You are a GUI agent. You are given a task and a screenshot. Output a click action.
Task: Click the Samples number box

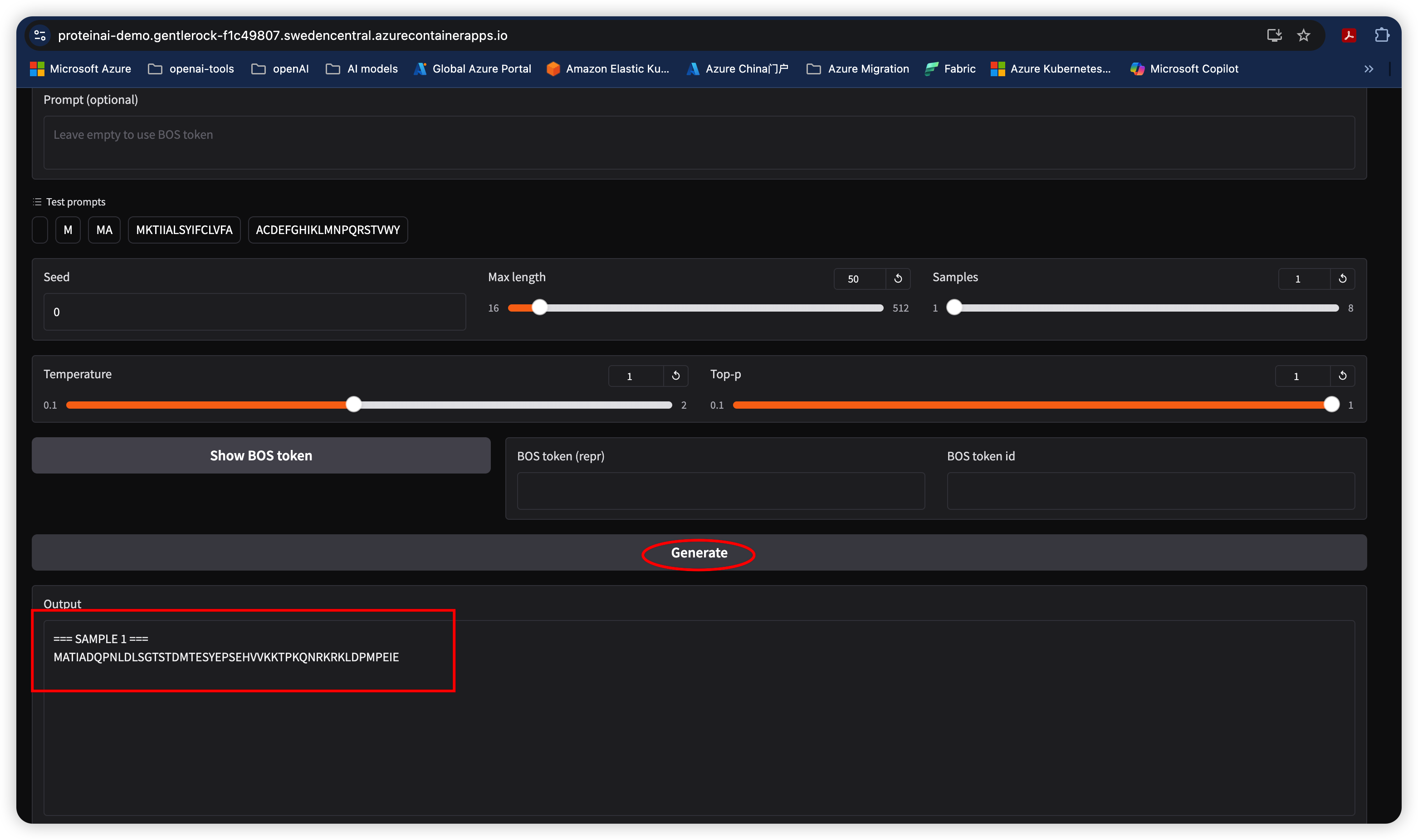coord(1304,278)
